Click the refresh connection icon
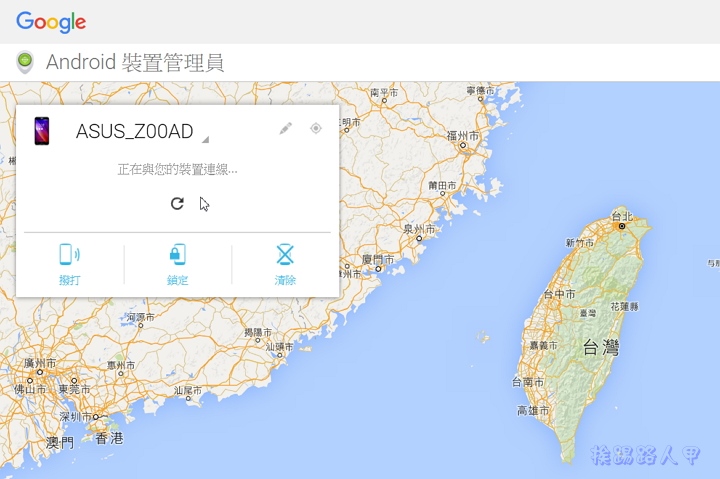720x479 pixels. tap(177, 203)
